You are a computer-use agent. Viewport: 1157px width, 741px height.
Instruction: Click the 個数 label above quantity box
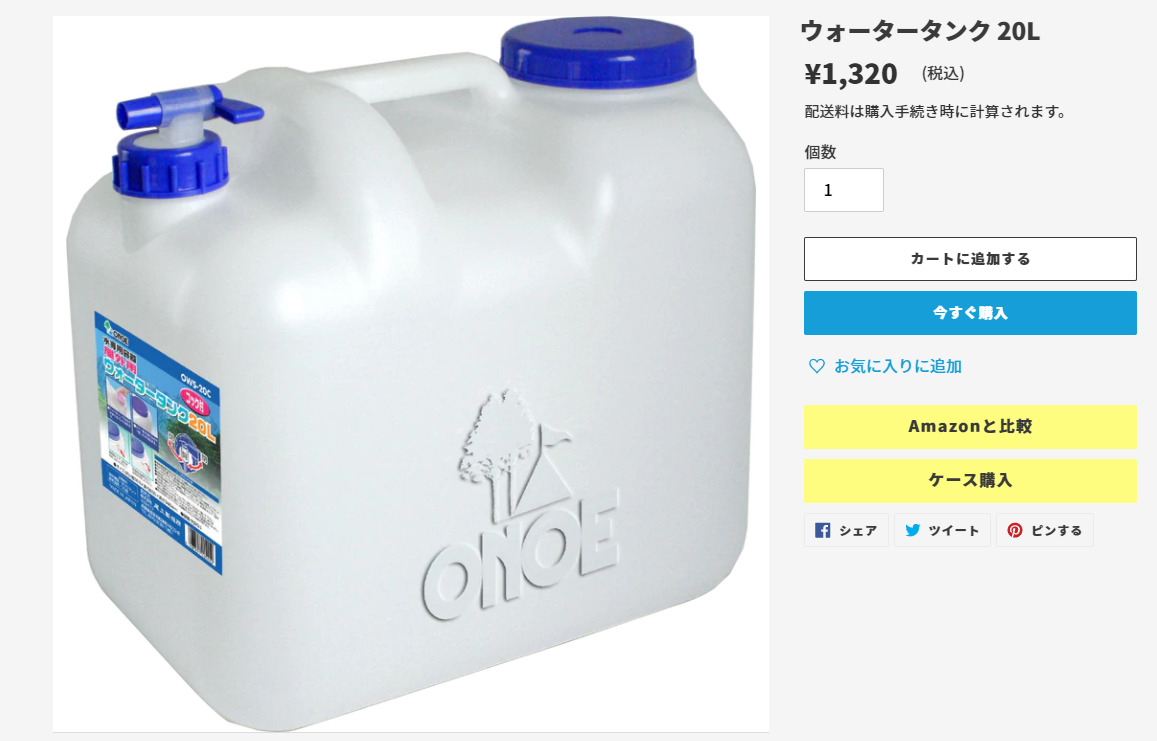(x=820, y=152)
